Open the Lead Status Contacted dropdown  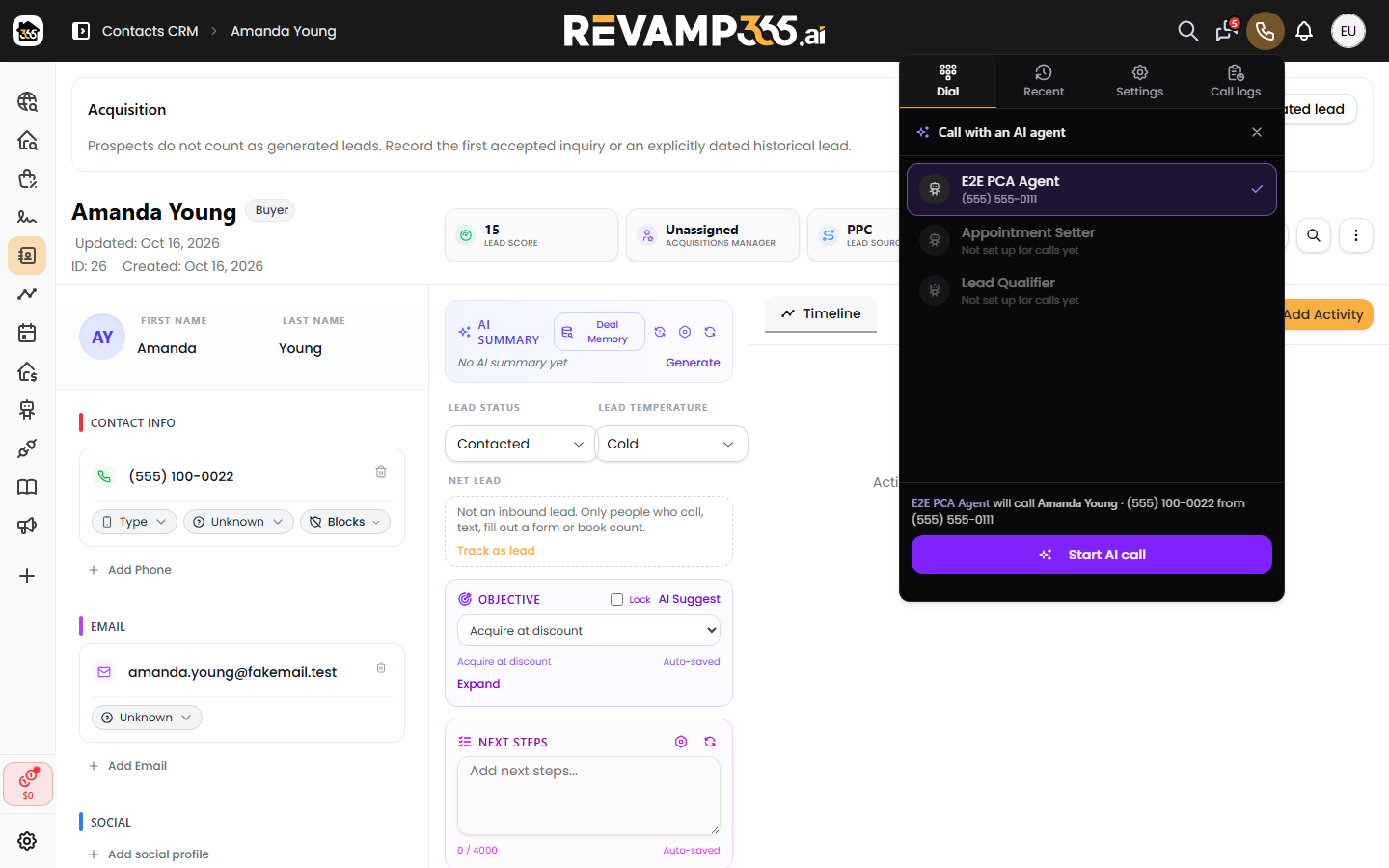click(520, 444)
